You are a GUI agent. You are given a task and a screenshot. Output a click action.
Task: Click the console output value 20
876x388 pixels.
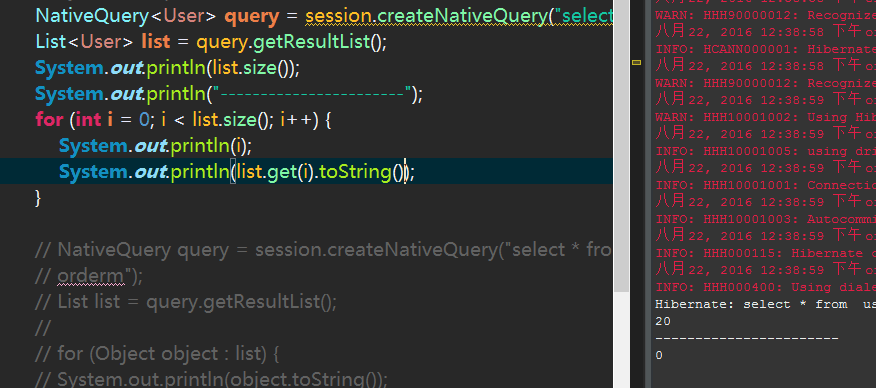click(x=663, y=322)
